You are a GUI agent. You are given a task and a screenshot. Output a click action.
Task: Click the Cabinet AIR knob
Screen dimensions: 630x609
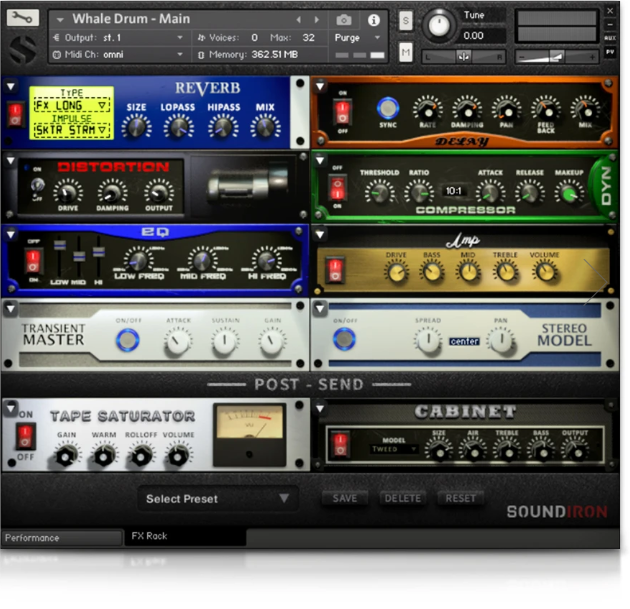click(473, 450)
